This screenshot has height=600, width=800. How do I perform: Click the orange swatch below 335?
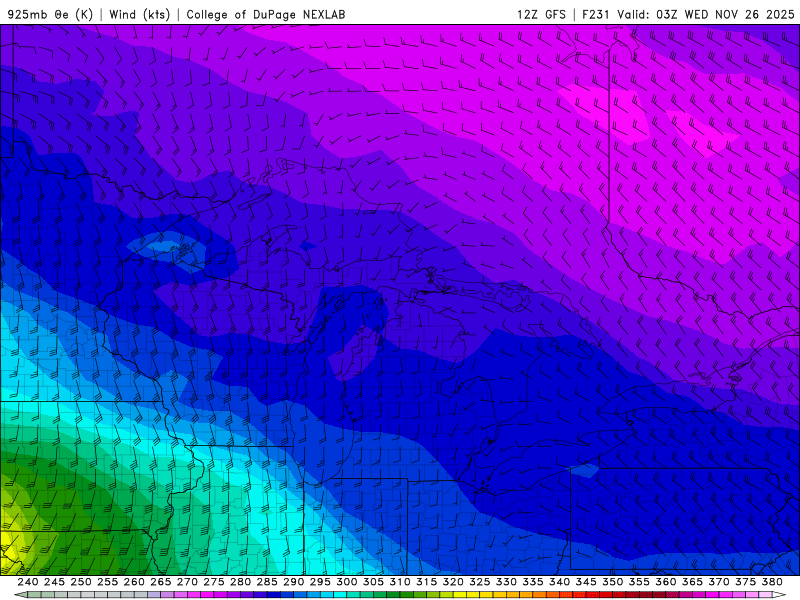click(539, 595)
